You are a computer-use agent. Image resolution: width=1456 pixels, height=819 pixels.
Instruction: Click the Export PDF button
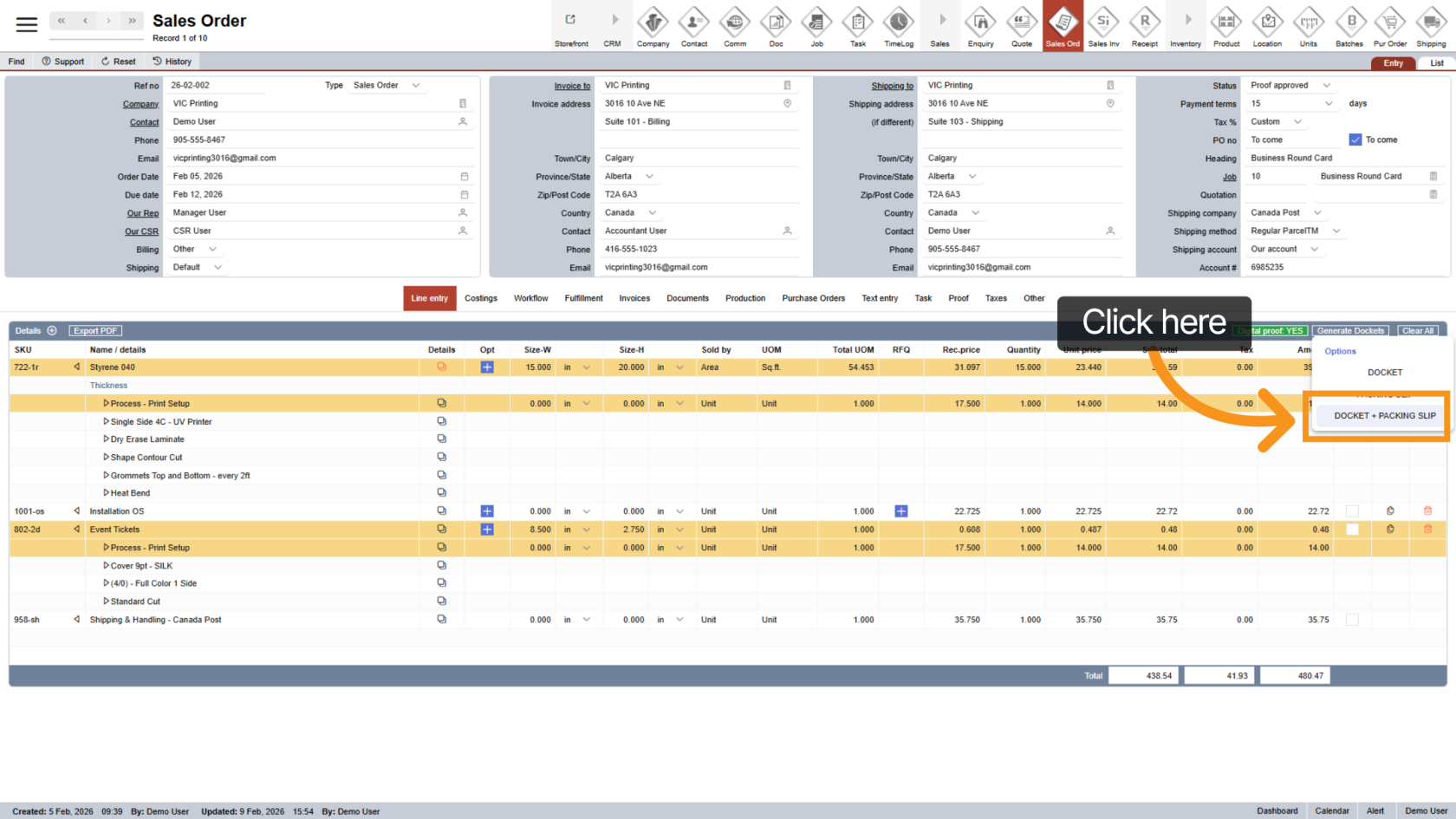click(x=95, y=331)
